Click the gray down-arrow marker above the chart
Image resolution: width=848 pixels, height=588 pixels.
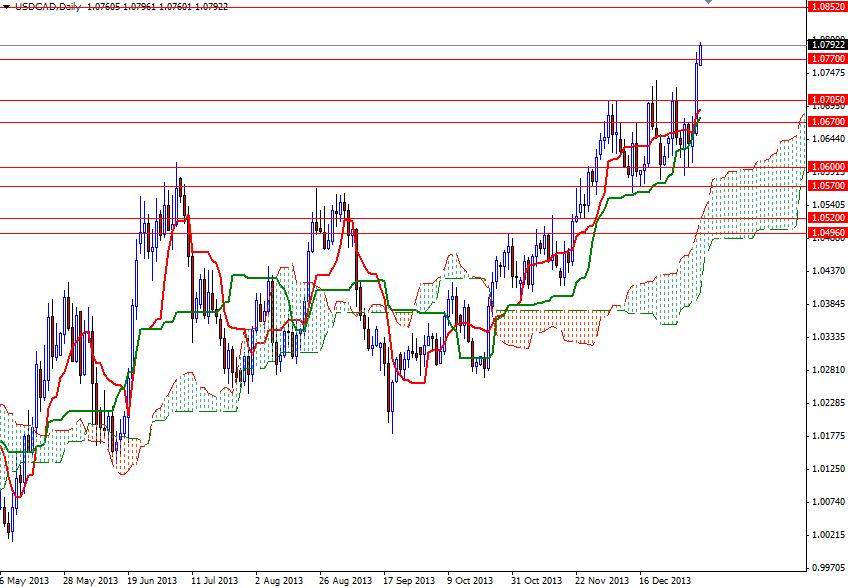pos(709,3)
